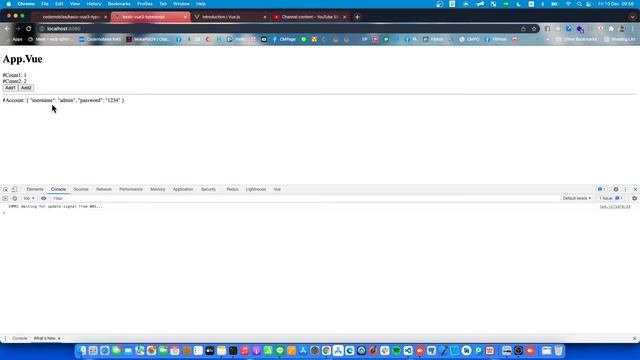The image size is (640, 360).
Task: Close What's New drawer tab
Action: (59, 338)
